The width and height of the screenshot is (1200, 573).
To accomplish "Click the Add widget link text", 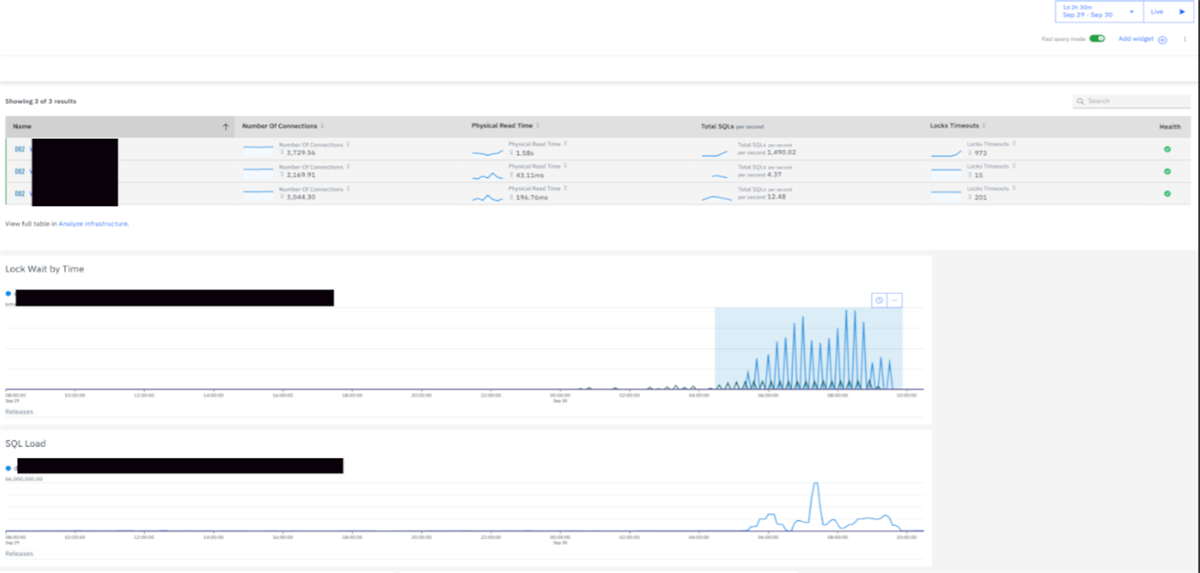I will (x=1135, y=39).
